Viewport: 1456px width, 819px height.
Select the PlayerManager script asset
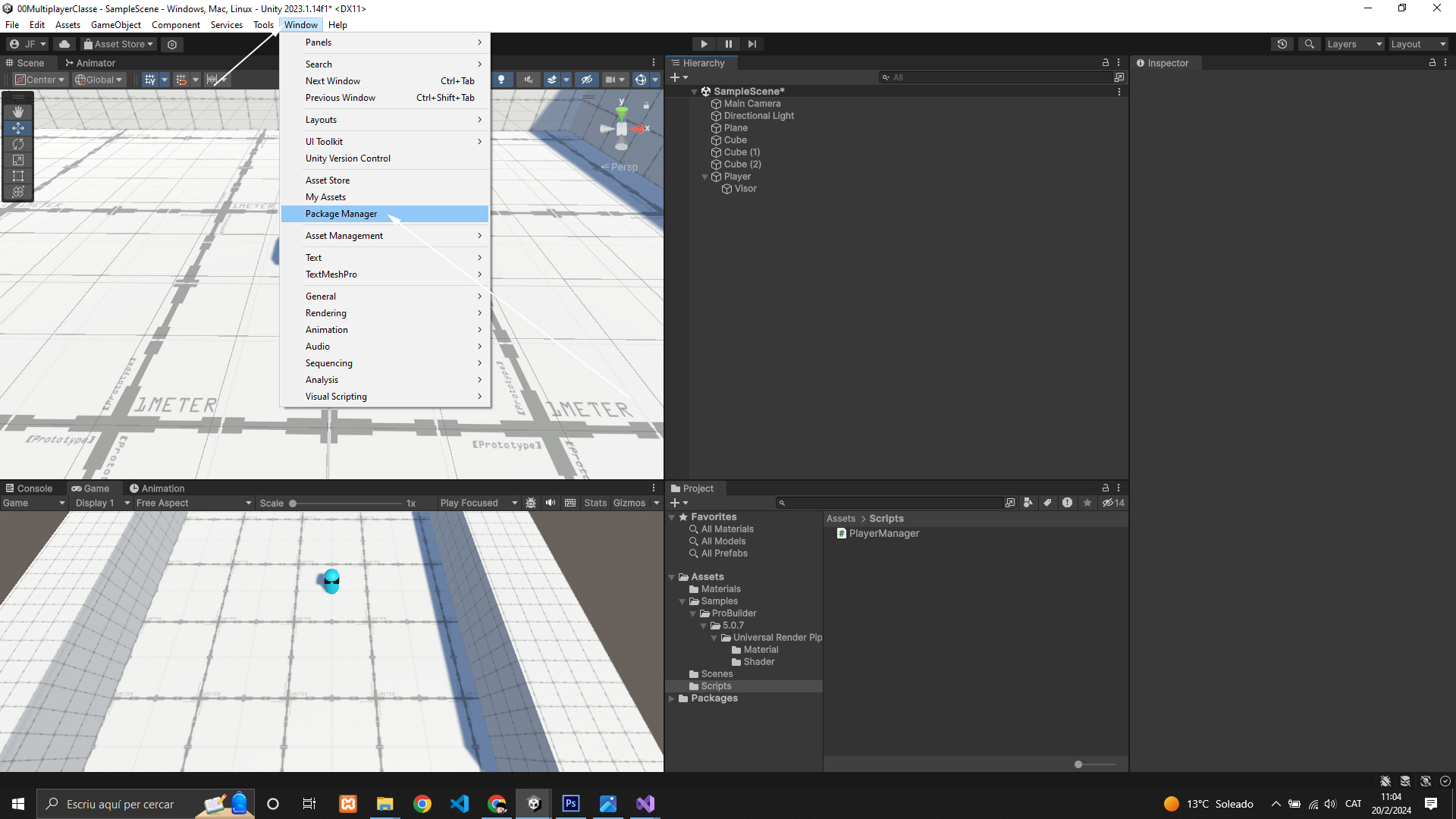coord(883,534)
